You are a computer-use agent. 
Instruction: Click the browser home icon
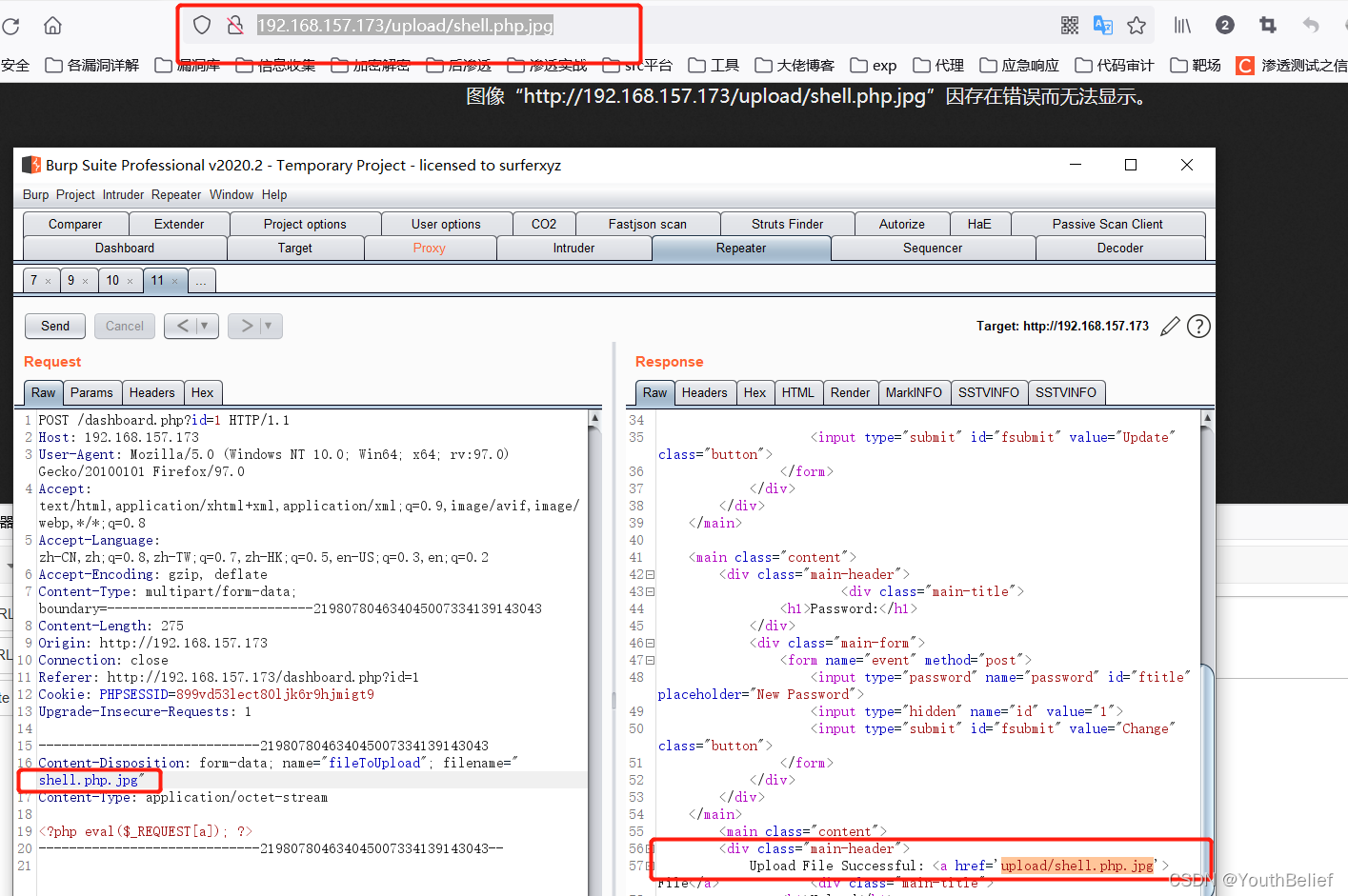53,26
